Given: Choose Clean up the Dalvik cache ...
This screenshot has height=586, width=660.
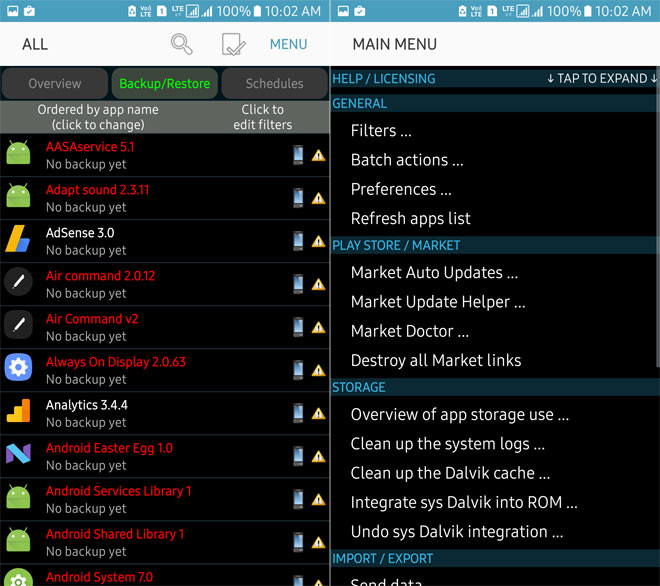Looking at the screenshot, I should (x=494, y=473).
